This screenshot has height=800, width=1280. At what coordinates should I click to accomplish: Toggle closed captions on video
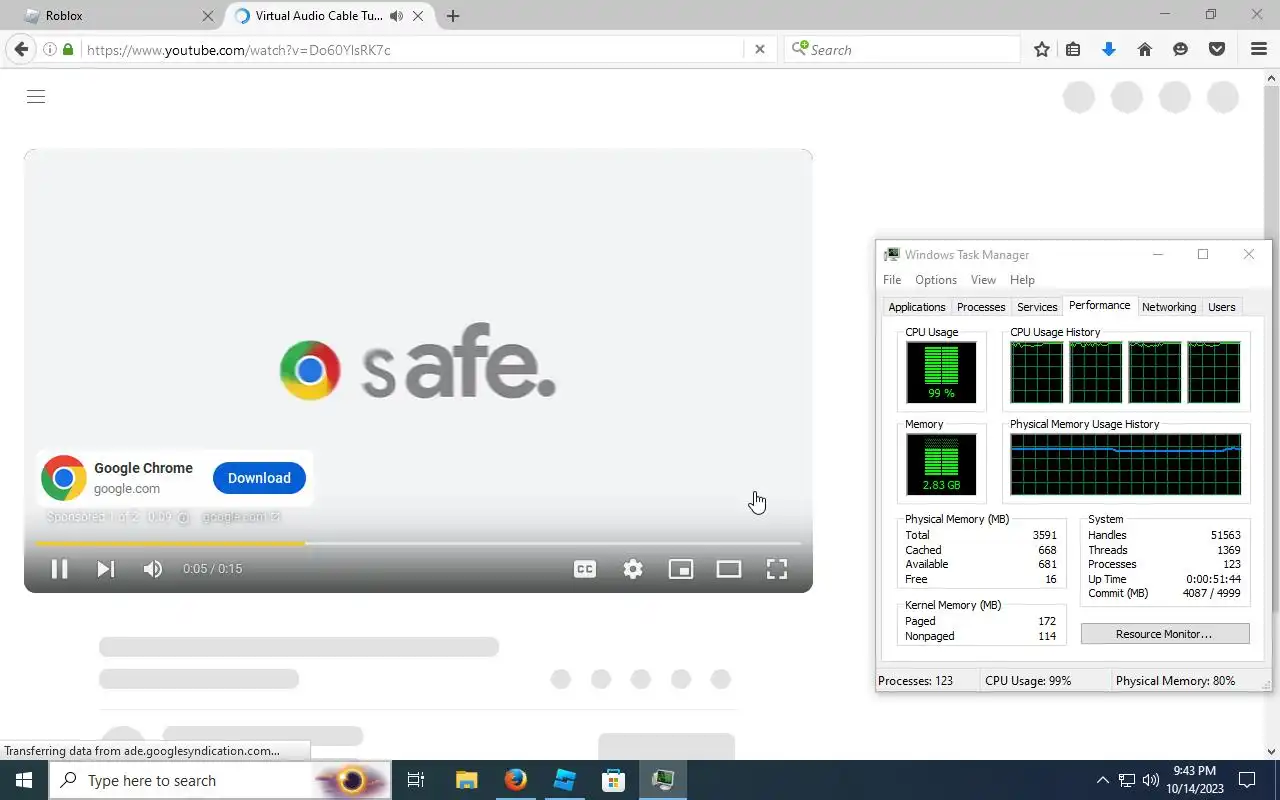pos(585,569)
